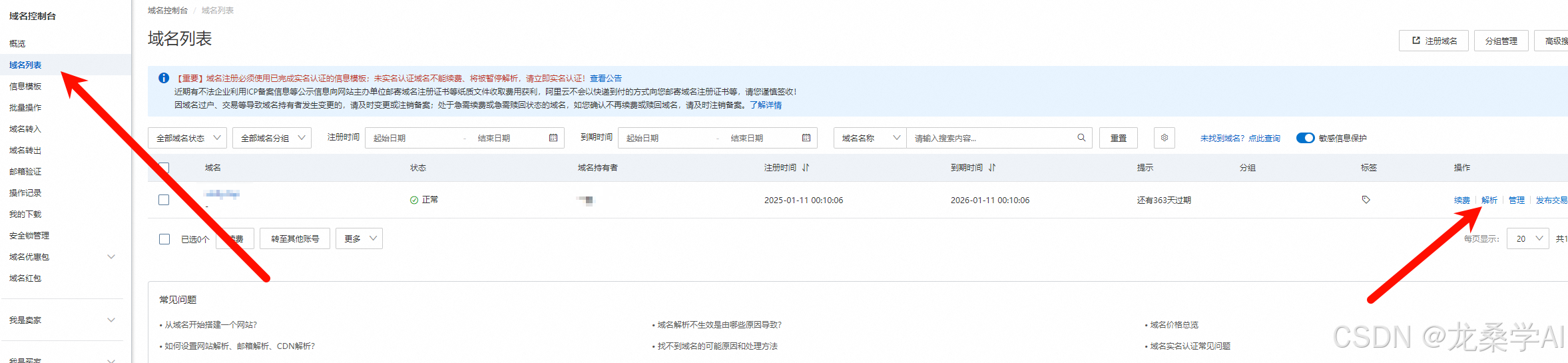Viewport: 1568px width, 363px height.
Task: Open the 域名名称 search-type dropdown
Action: click(x=870, y=138)
